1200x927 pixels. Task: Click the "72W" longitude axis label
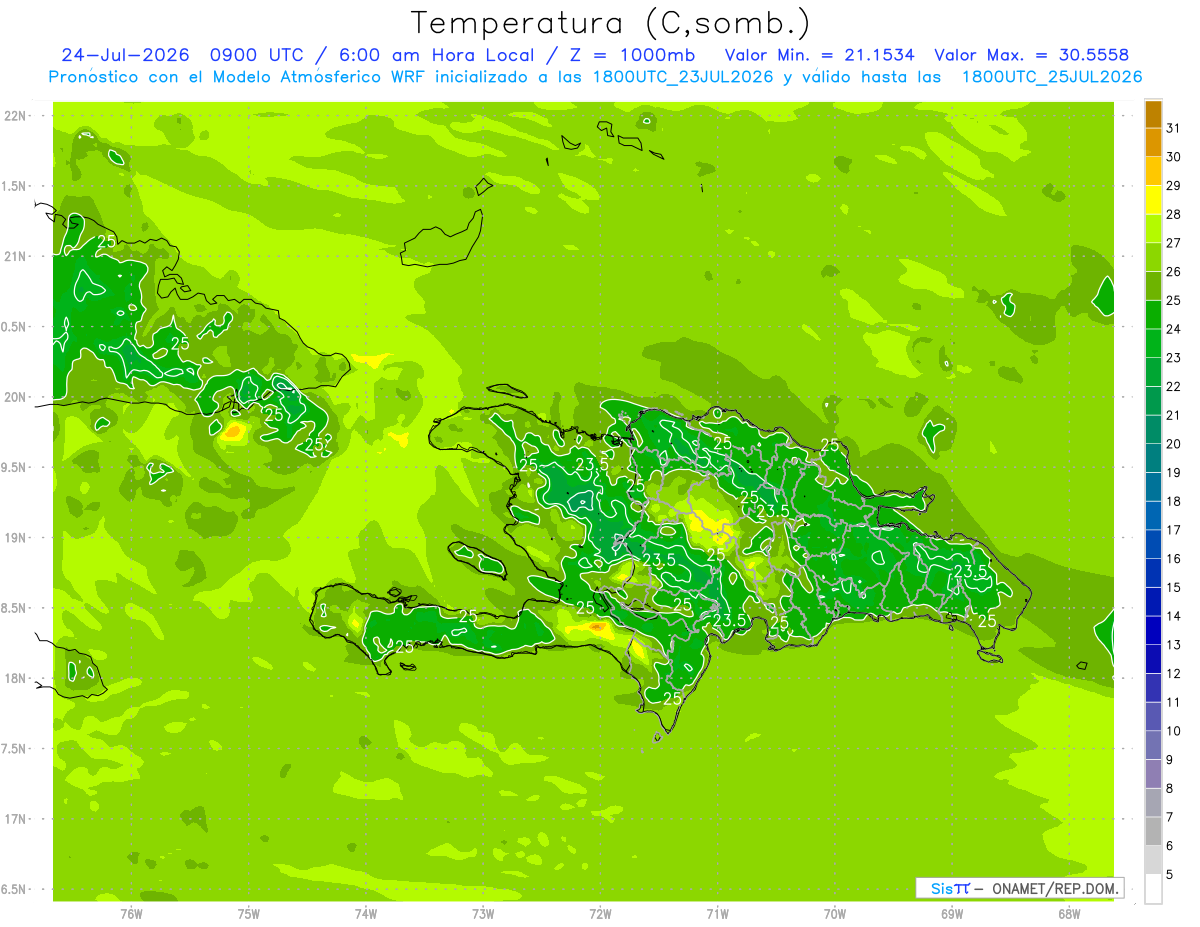(600, 913)
